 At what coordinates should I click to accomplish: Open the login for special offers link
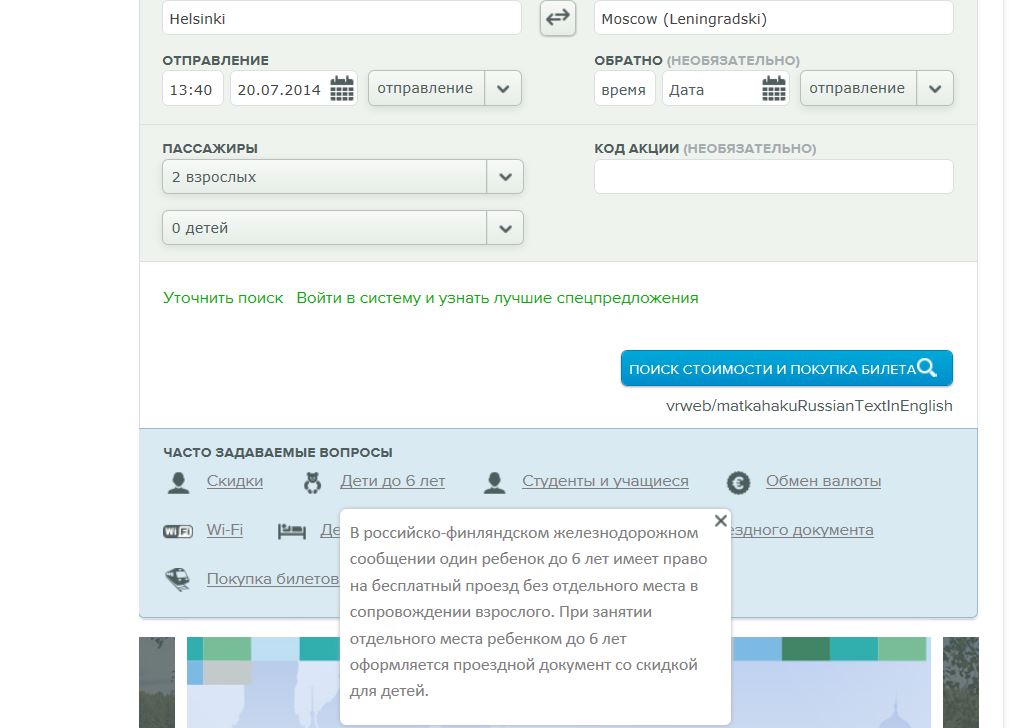point(497,298)
